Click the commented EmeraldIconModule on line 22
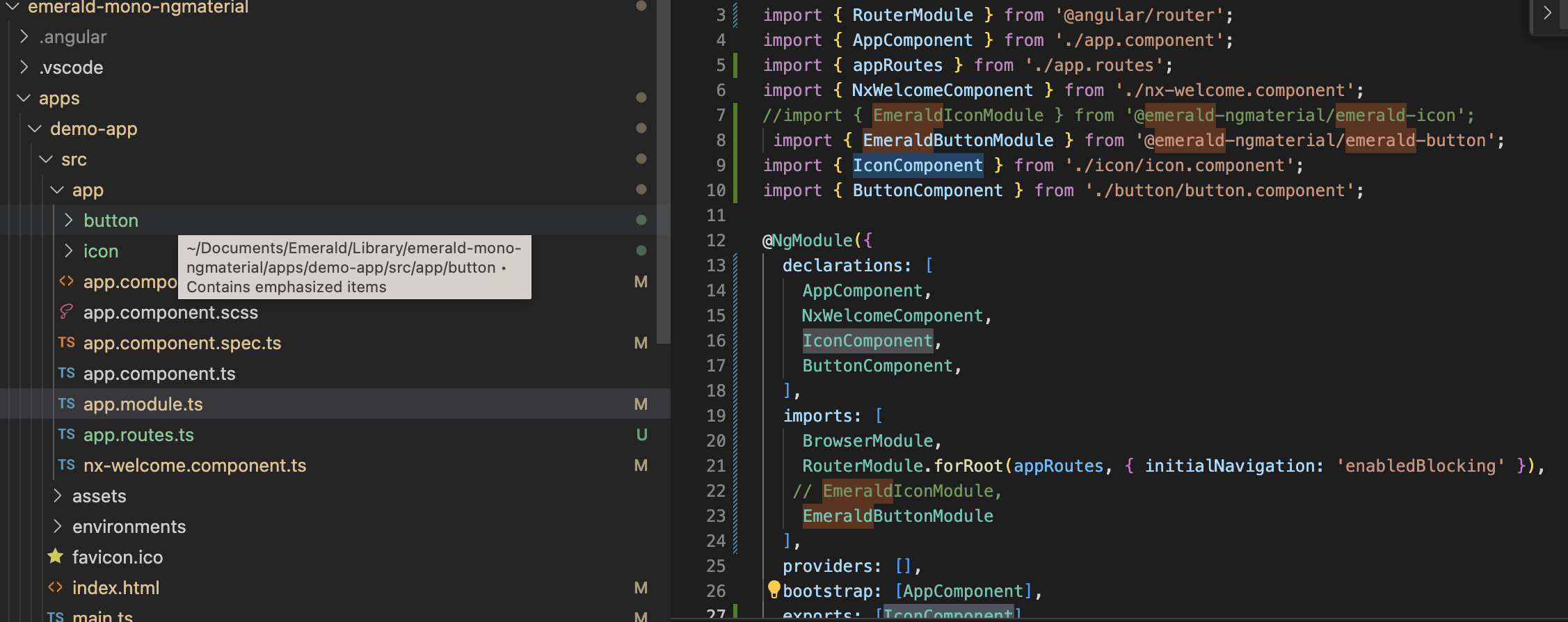Viewport: 1568px width, 622px height. [909, 491]
